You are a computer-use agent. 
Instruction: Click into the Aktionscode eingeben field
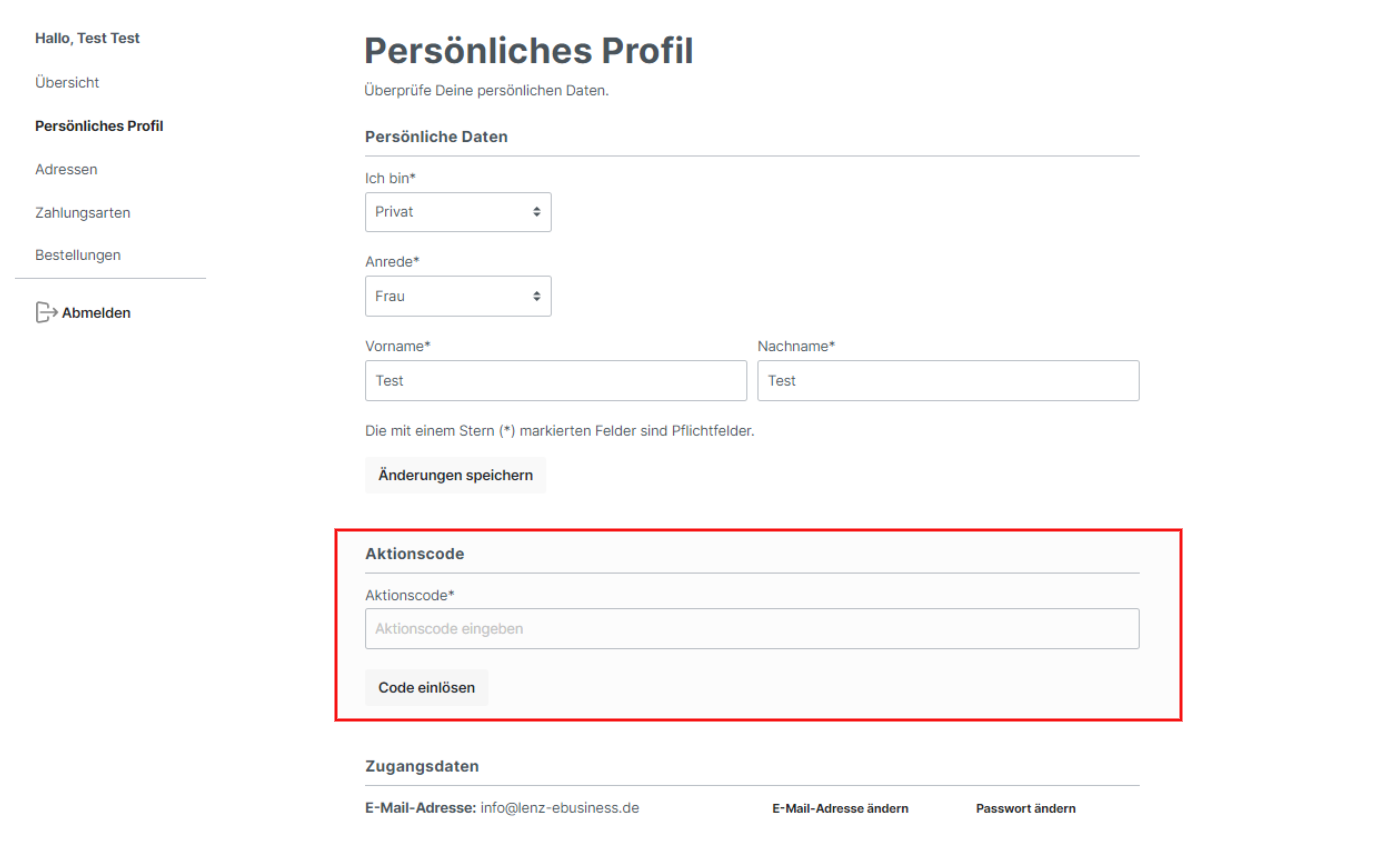[x=752, y=629]
